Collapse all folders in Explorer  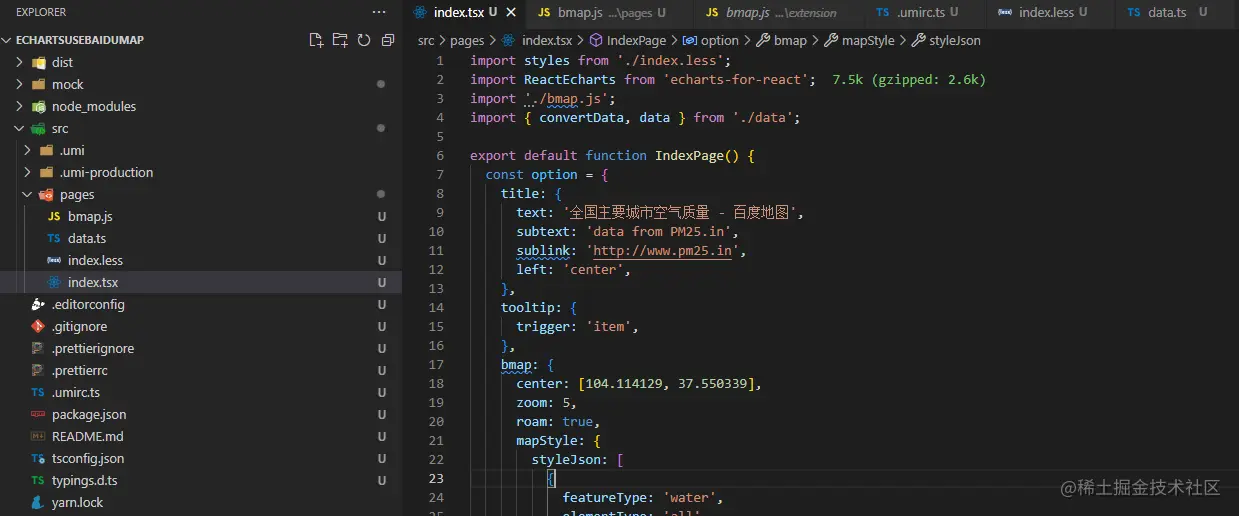[x=386, y=40]
